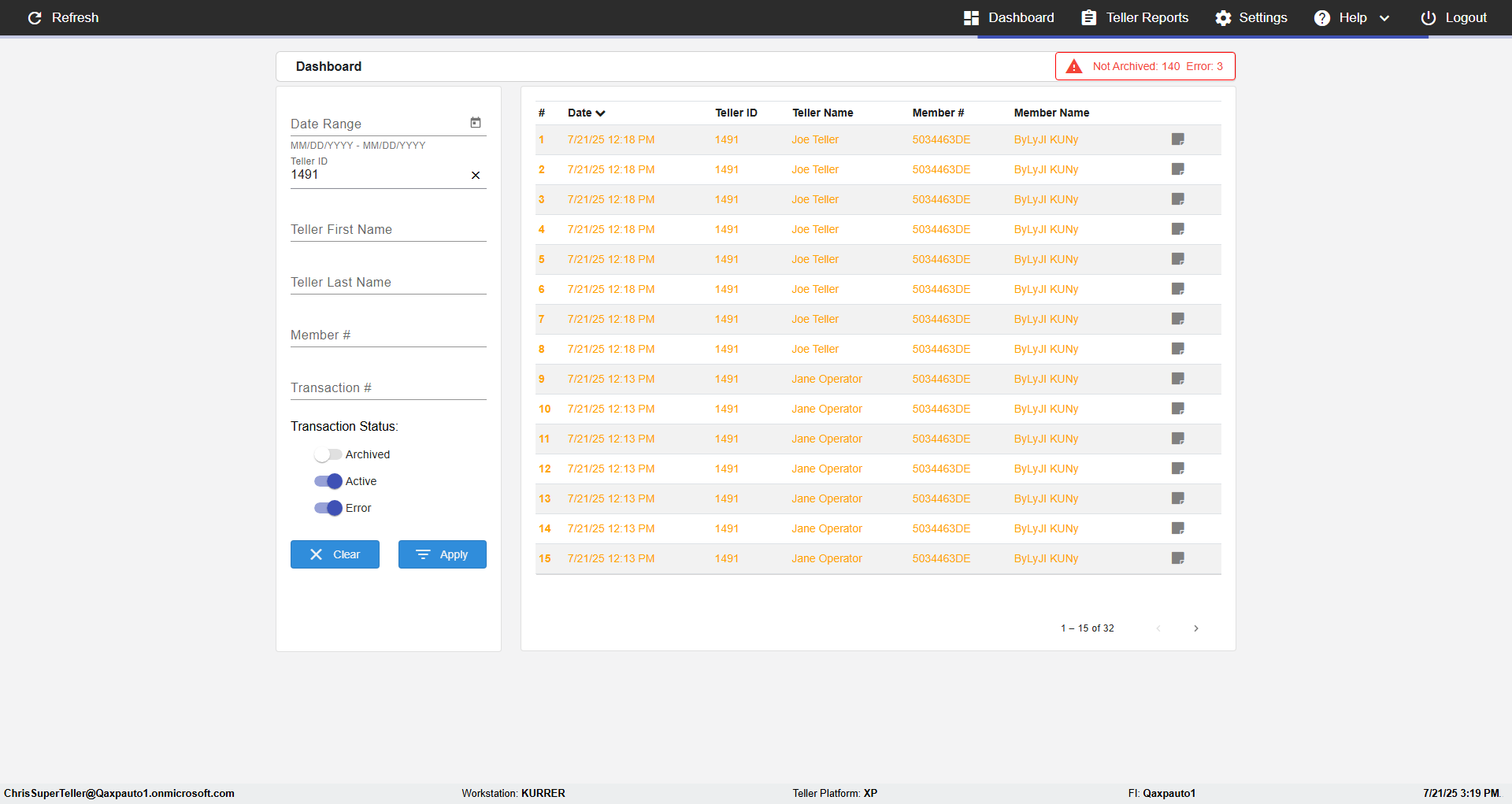The image size is (1512, 804).
Task: Clear the Teller ID field with X
Action: [476, 175]
